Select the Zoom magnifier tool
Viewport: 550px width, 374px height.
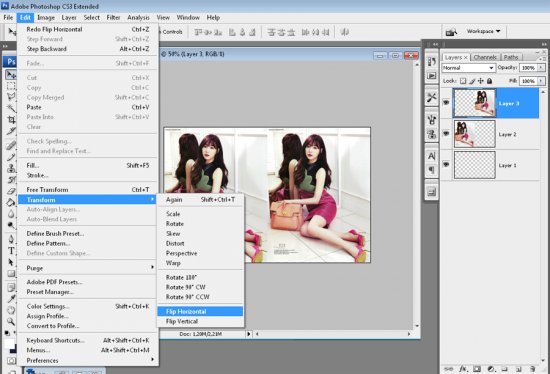click(x=11, y=321)
